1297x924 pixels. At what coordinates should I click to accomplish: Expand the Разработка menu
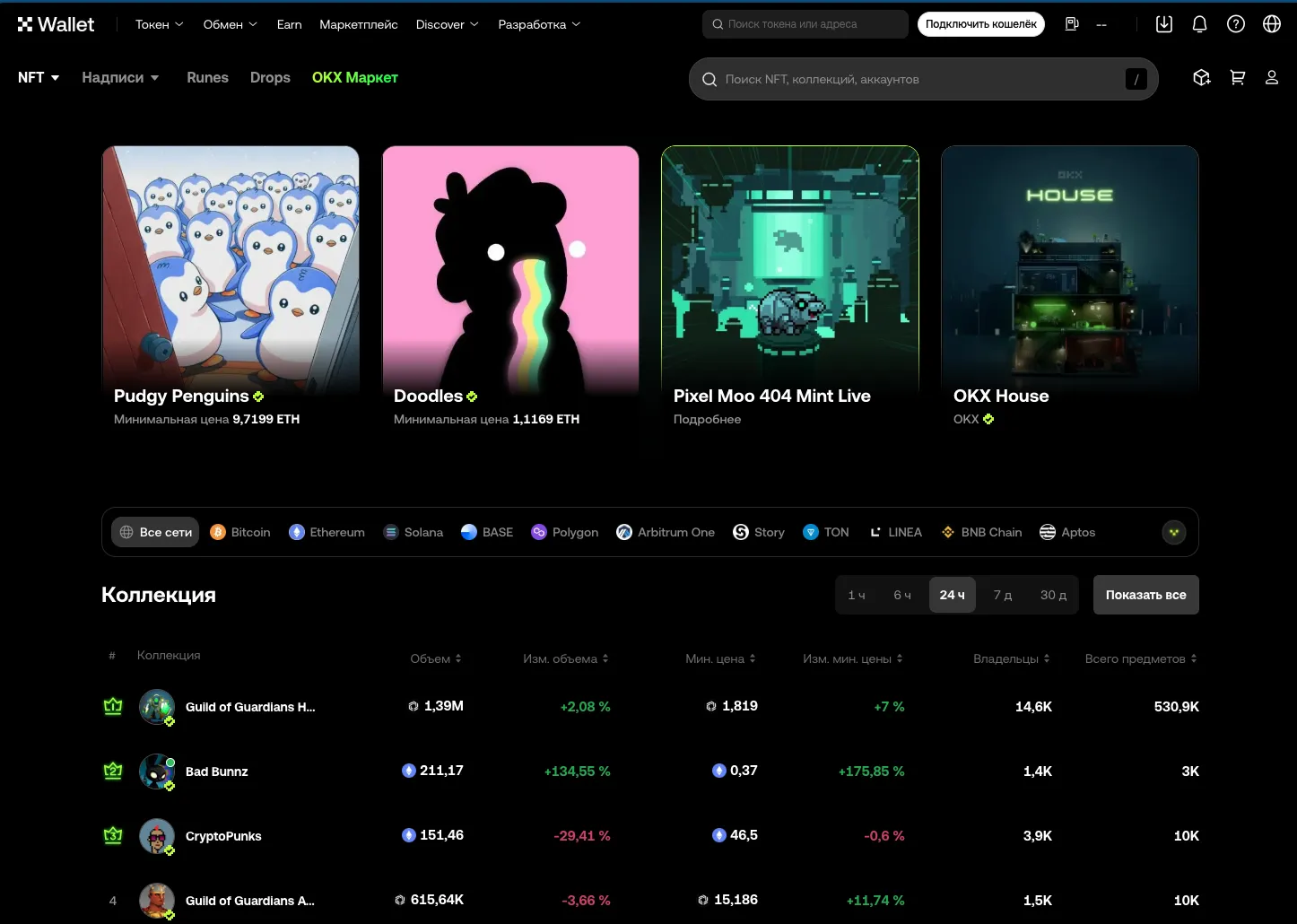pos(539,24)
